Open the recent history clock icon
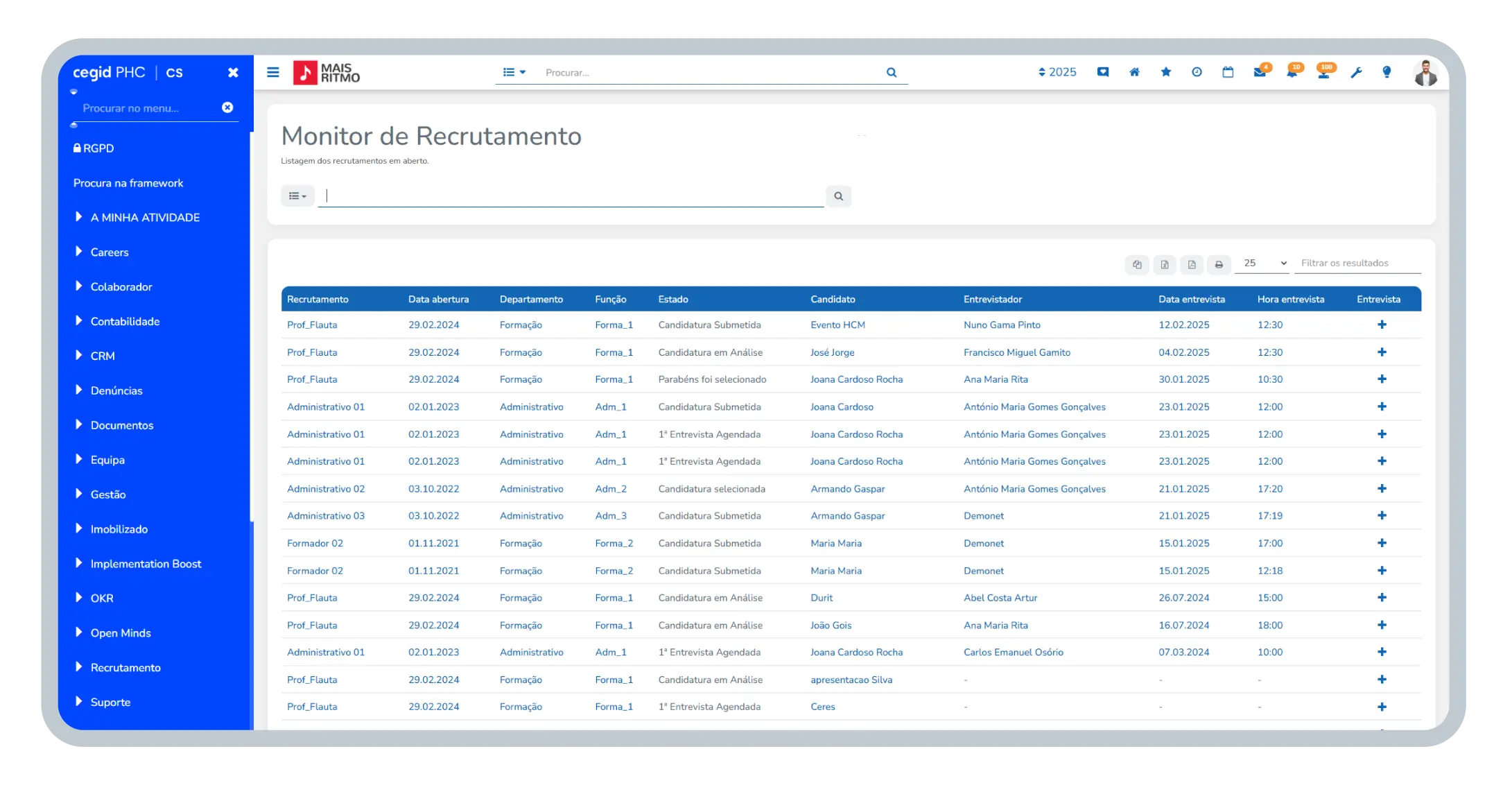 tap(1197, 72)
